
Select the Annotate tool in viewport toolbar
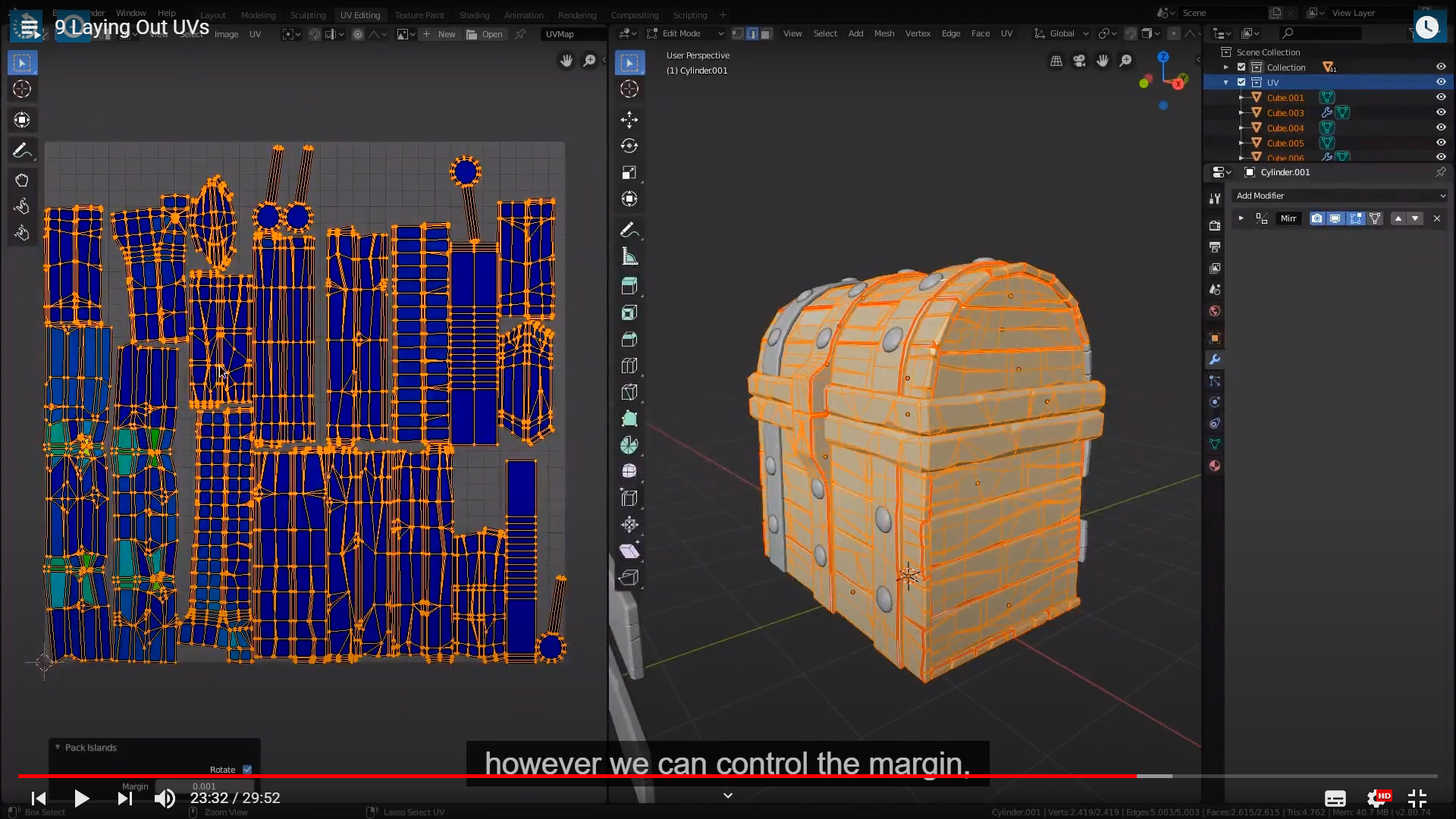(x=629, y=230)
